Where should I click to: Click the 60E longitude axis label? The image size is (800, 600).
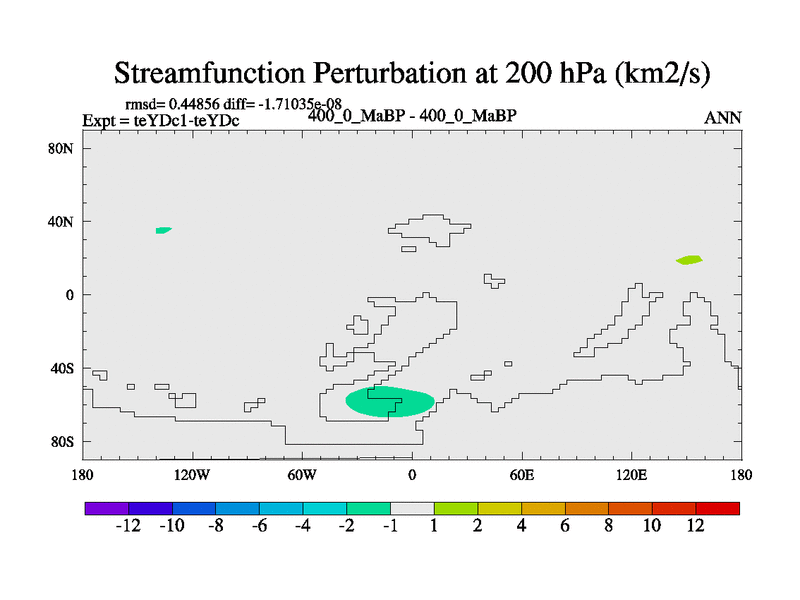pos(521,474)
